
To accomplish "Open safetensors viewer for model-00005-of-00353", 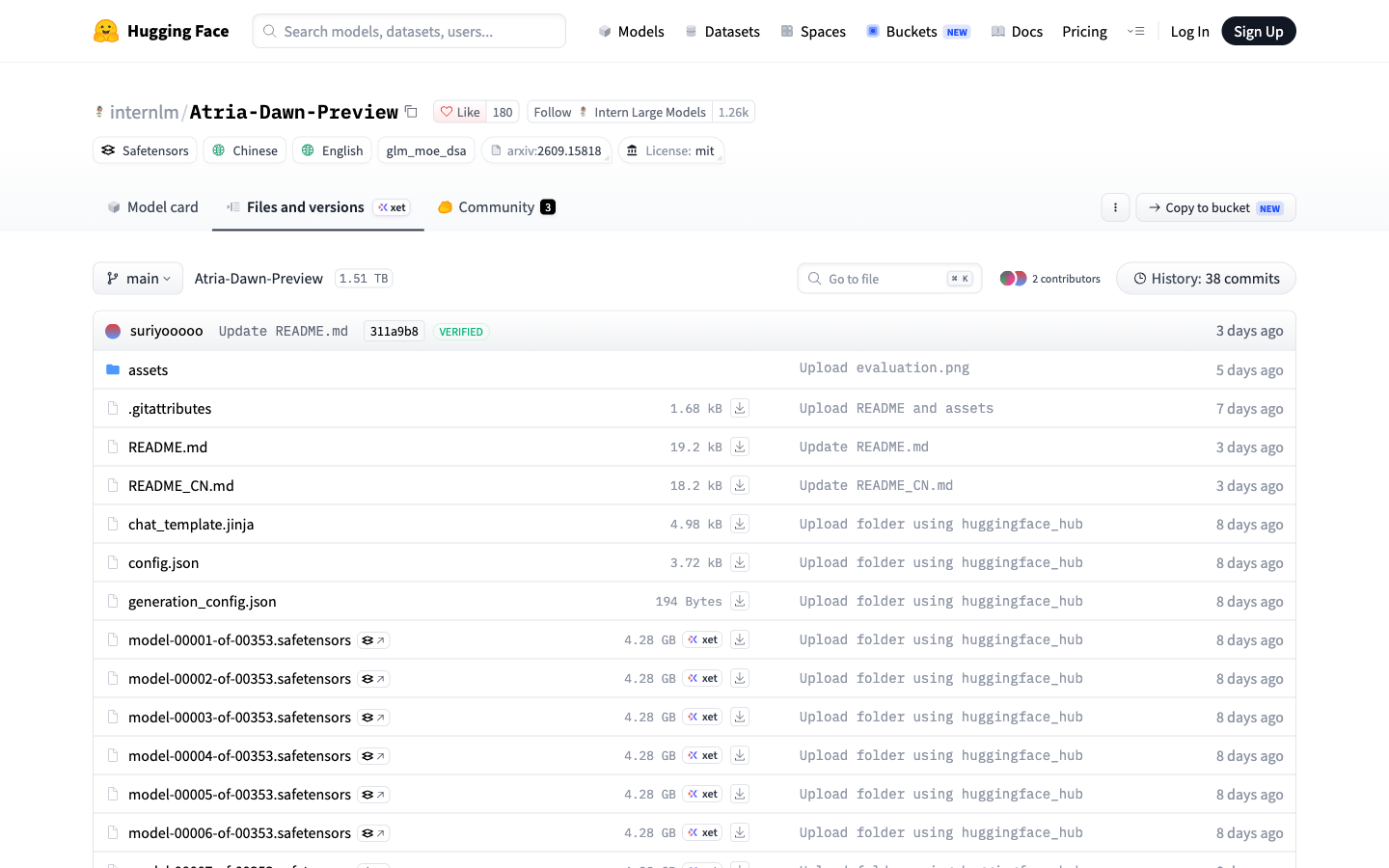I will coord(373,795).
